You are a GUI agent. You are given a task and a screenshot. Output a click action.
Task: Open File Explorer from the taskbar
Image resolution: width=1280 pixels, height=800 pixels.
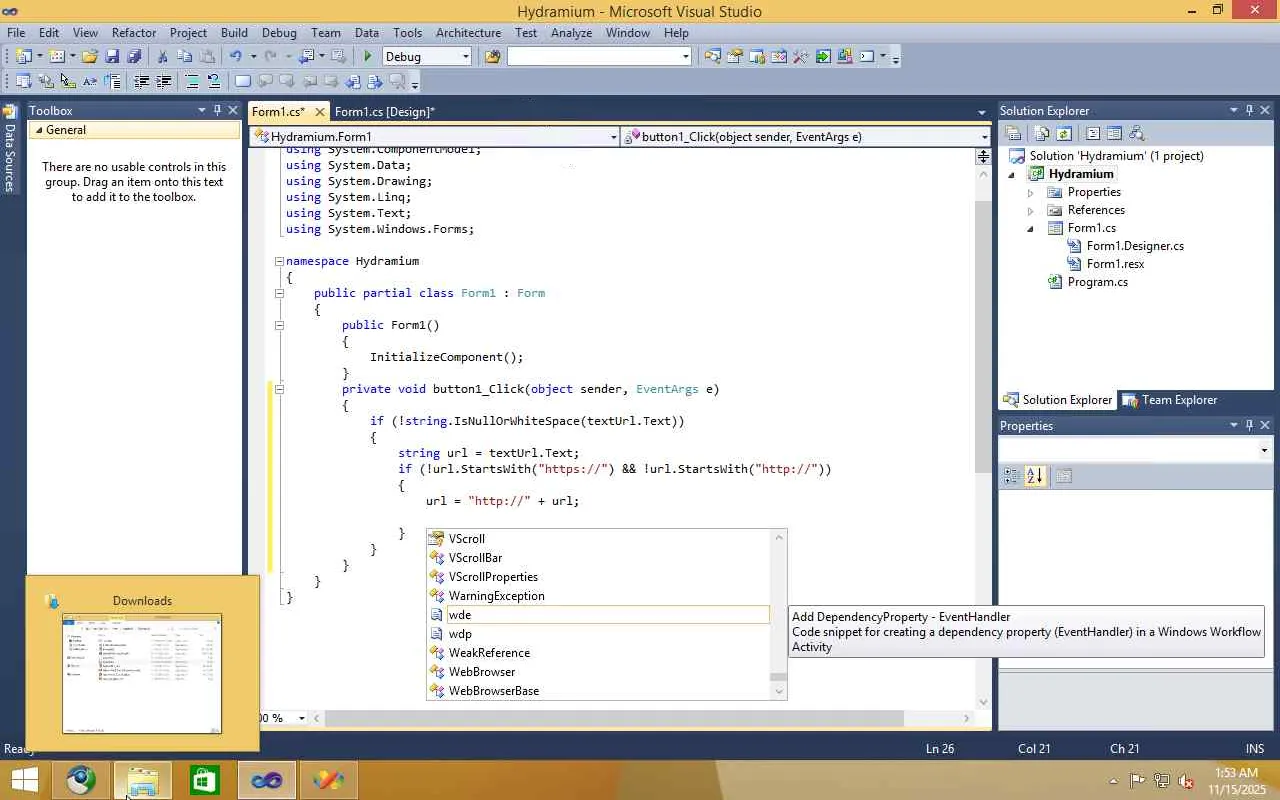[143, 780]
